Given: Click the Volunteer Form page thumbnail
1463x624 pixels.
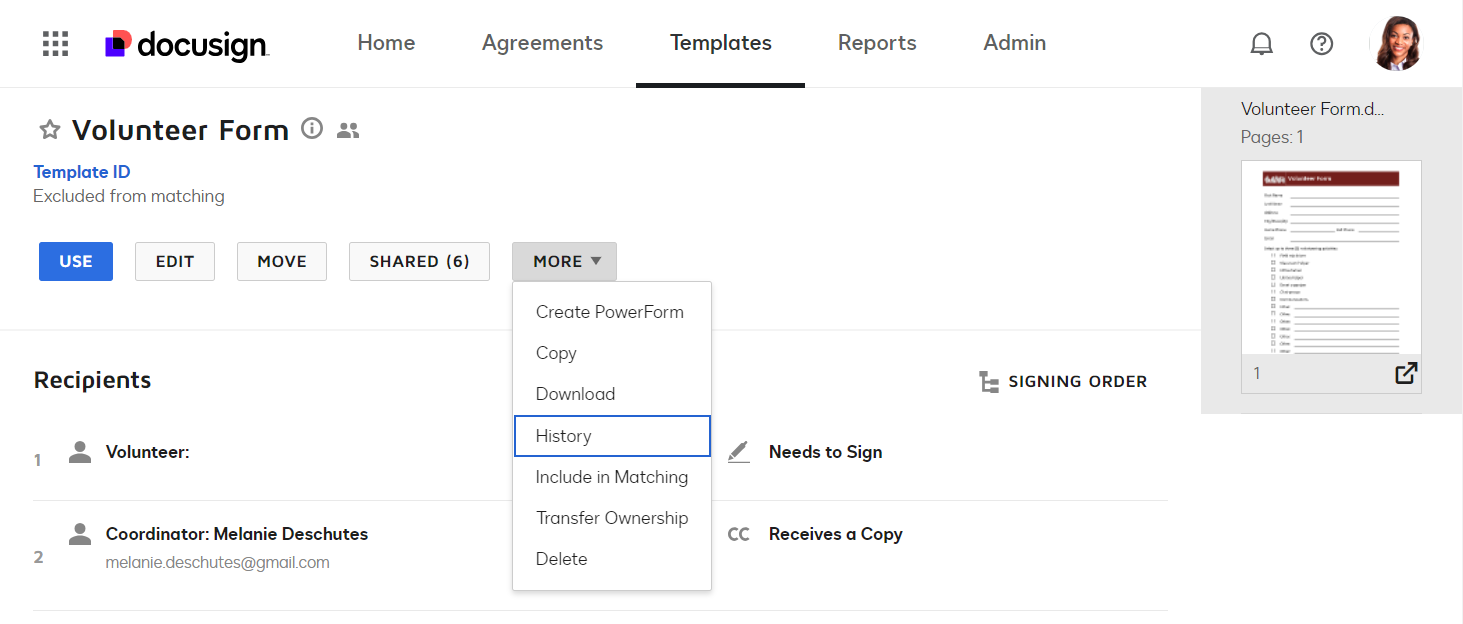Looking at the screenshot, I should pos(1330,260).
